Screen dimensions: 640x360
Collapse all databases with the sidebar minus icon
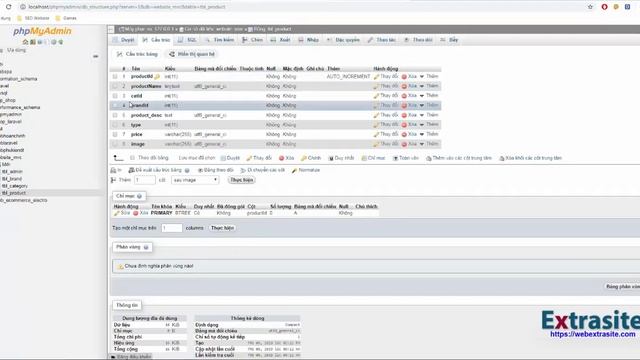click(96, 56)
